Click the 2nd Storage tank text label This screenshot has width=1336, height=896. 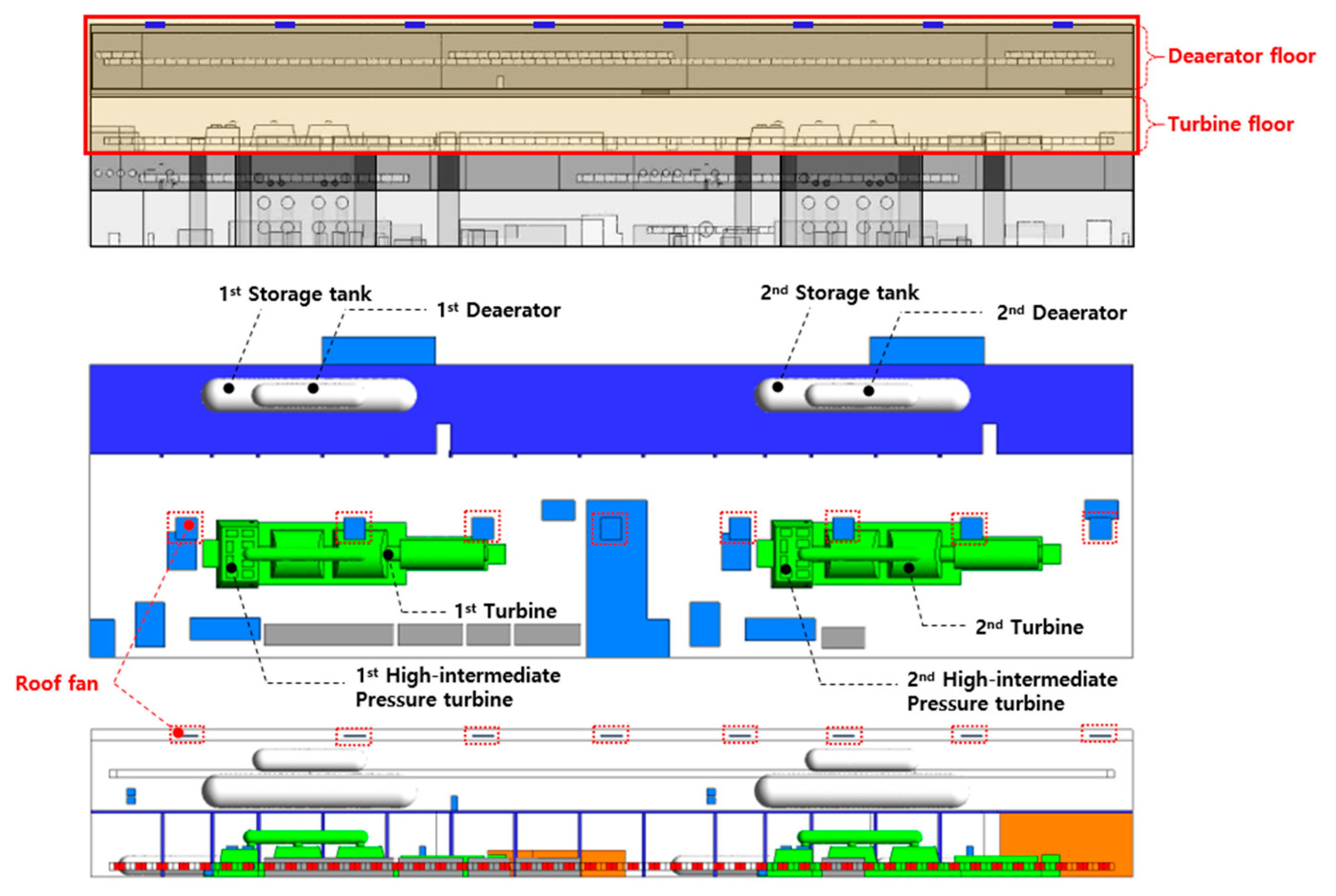click(839, 293)
